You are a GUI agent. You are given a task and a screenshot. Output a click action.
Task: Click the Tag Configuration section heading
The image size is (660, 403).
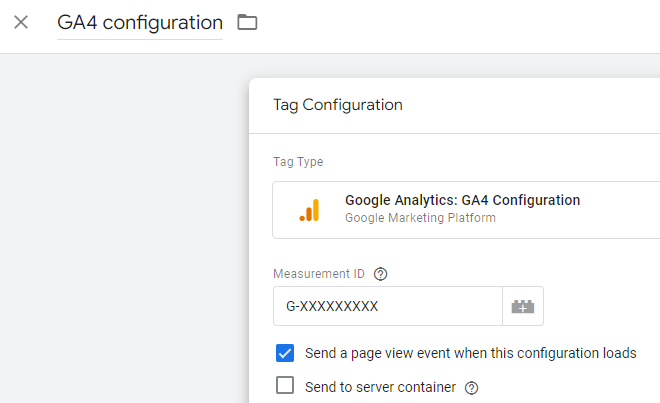point(338,105)
